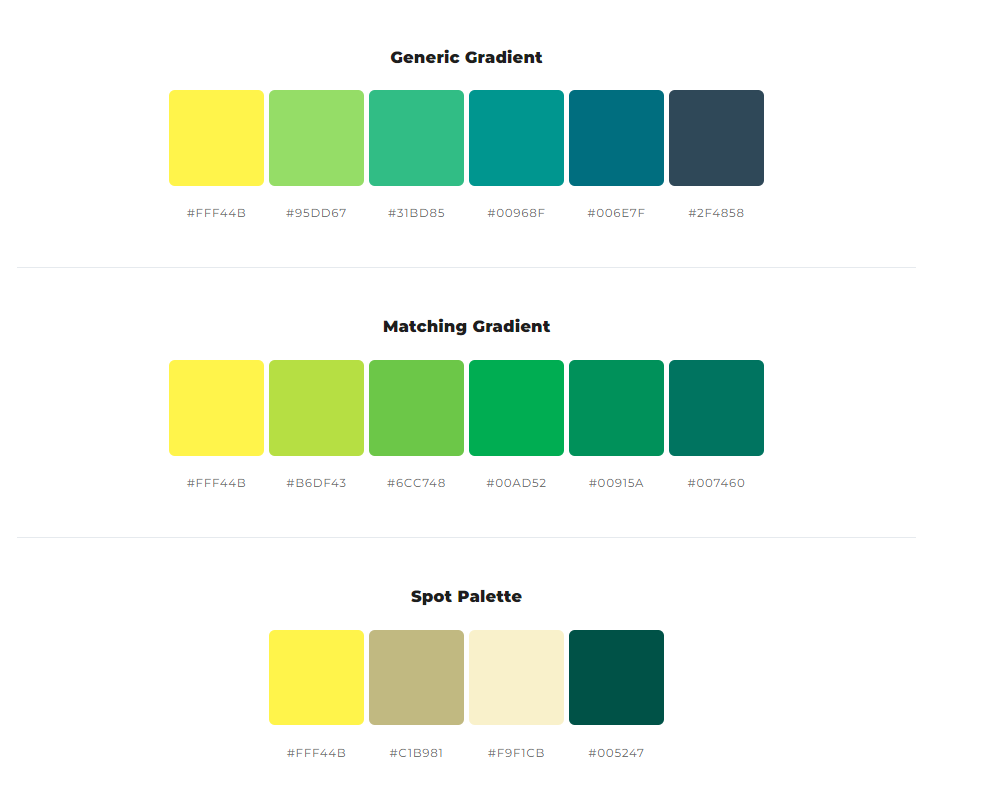Choose the teal #00968F swatch
This screenshot has height=802, width=986.
pyautogui.click(x=516, y=138)
